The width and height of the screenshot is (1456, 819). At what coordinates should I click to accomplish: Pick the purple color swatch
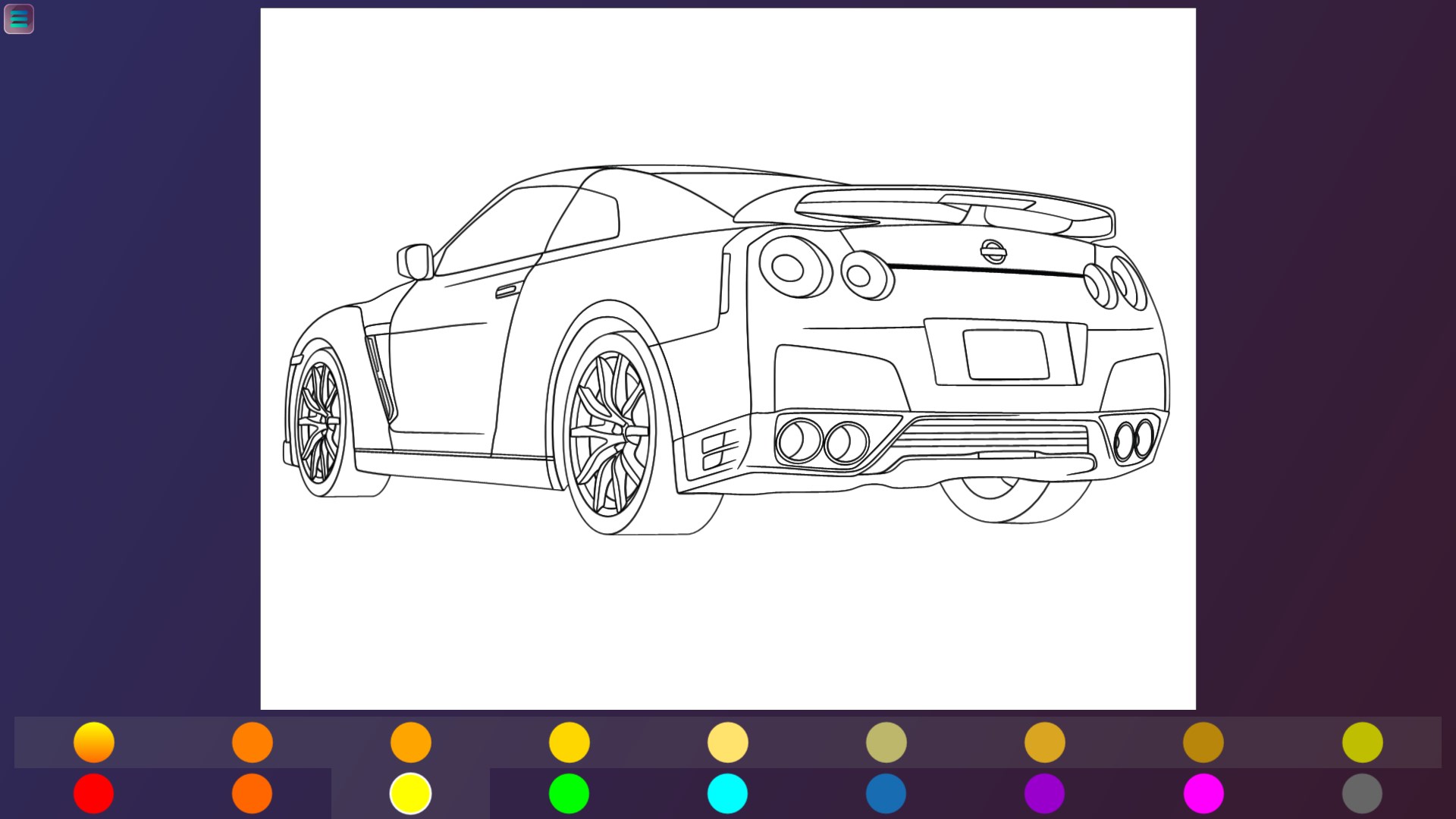pyautogui.click(x=1044, y=793)
